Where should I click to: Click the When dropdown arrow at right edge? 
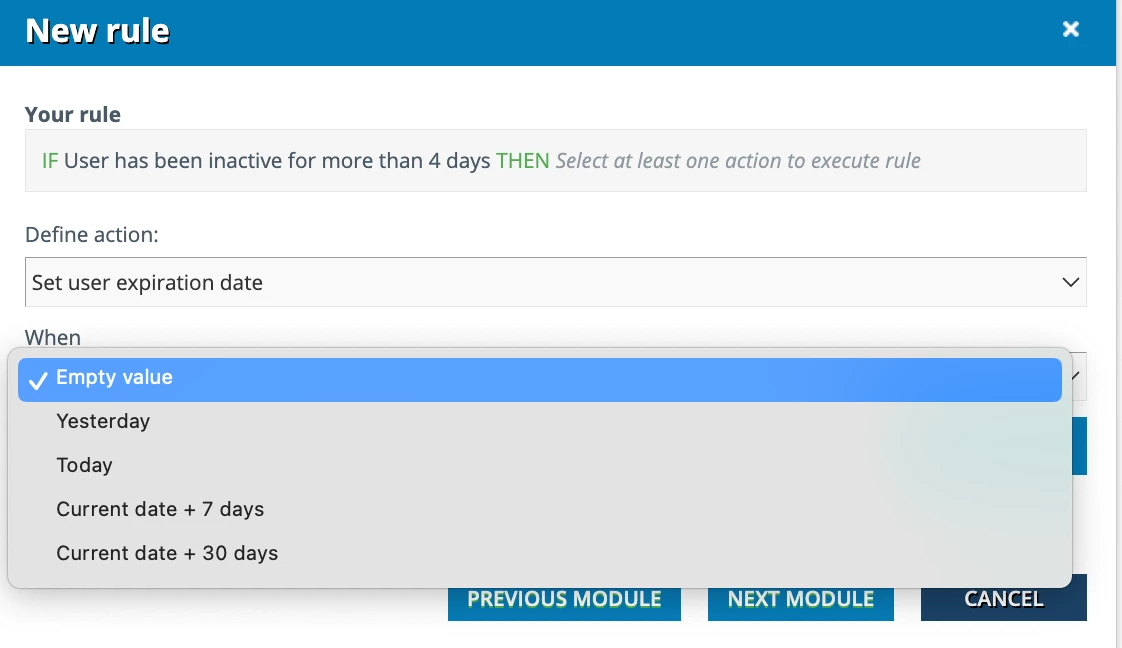1076,376
